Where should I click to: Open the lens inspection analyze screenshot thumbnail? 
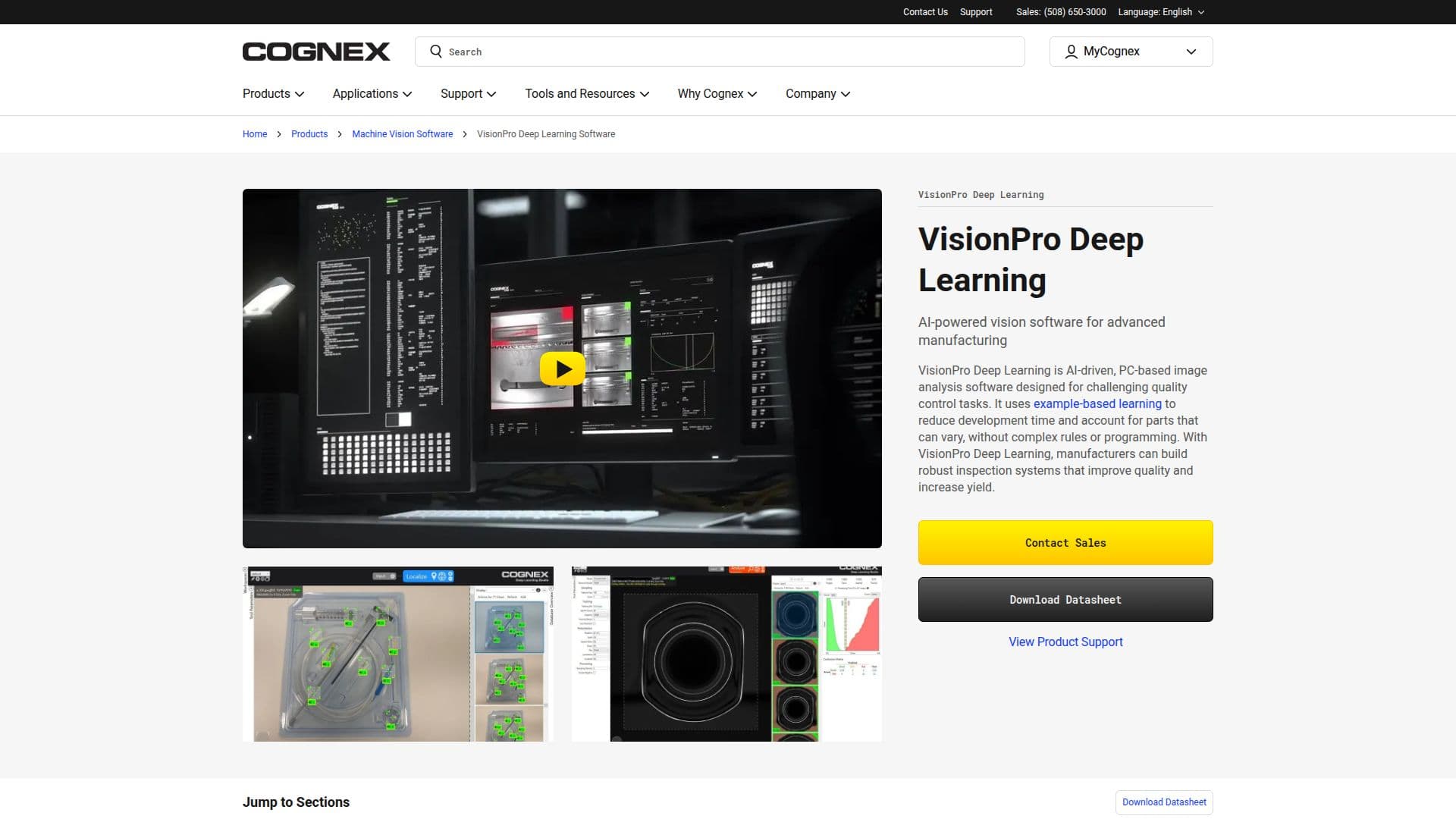pyautogui.click(x=726, y=654)
